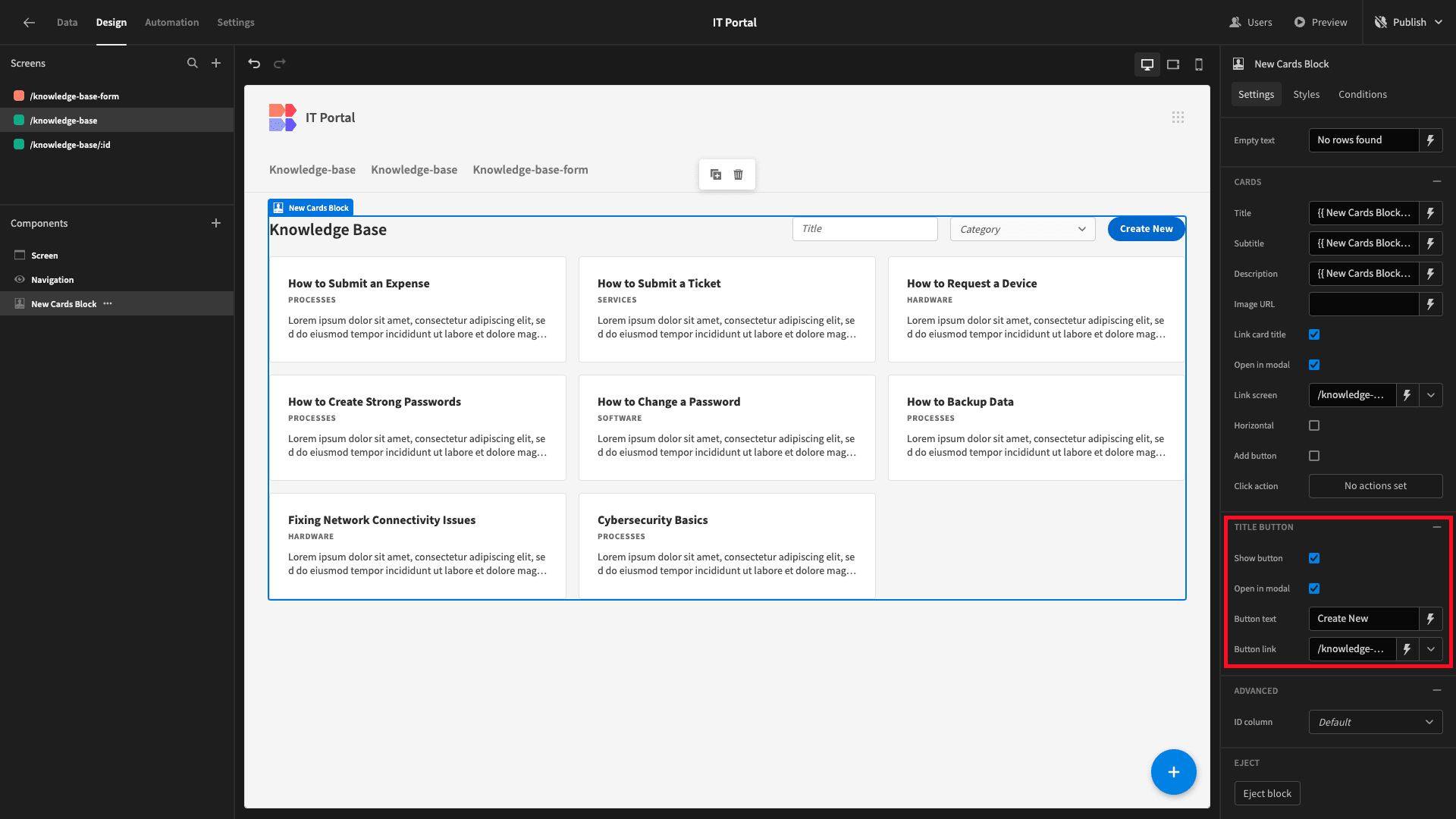Search screens with magnifier icon

pos(193,64)
